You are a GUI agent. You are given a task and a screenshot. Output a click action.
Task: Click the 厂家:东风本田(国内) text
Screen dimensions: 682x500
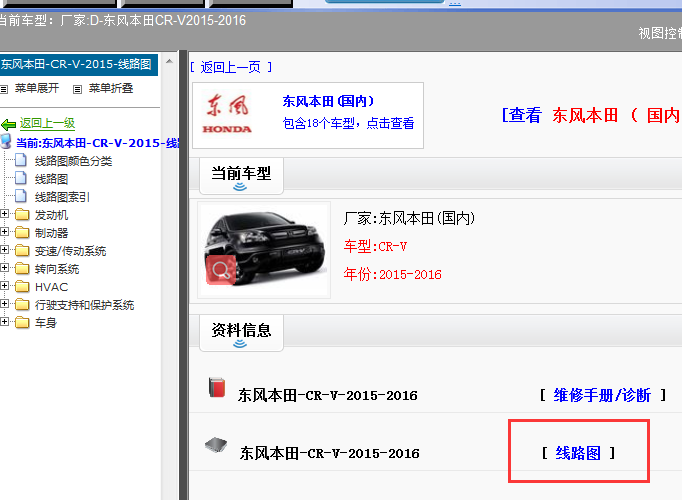point(409,218)
